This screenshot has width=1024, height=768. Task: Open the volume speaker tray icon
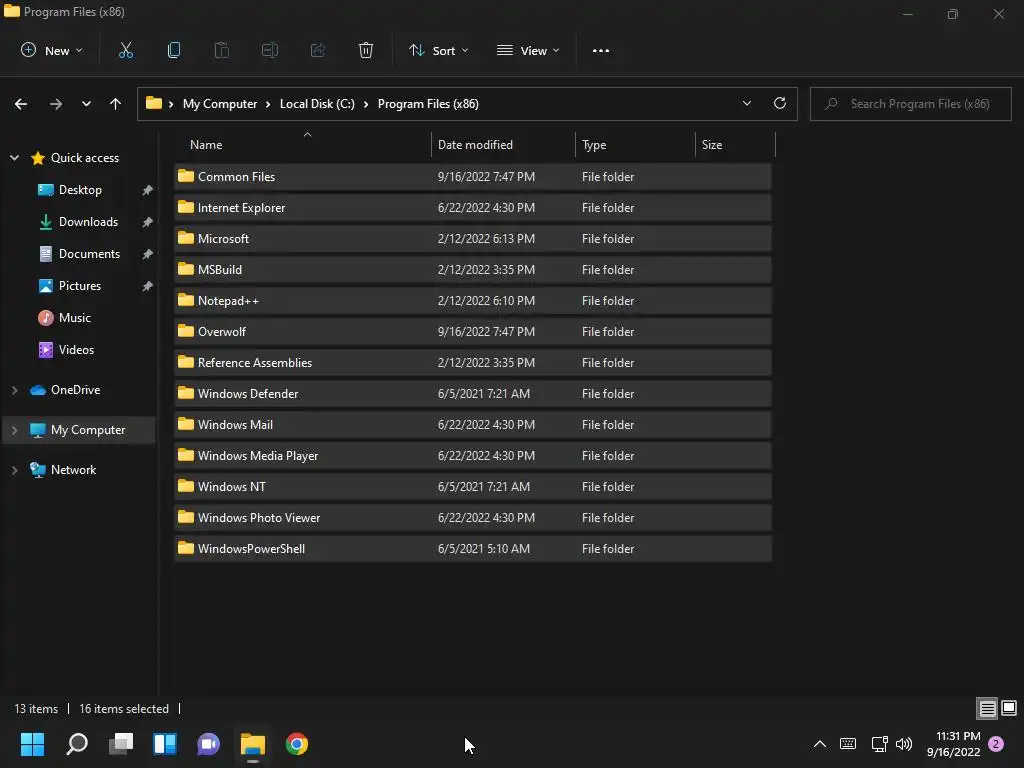[904, 744]
